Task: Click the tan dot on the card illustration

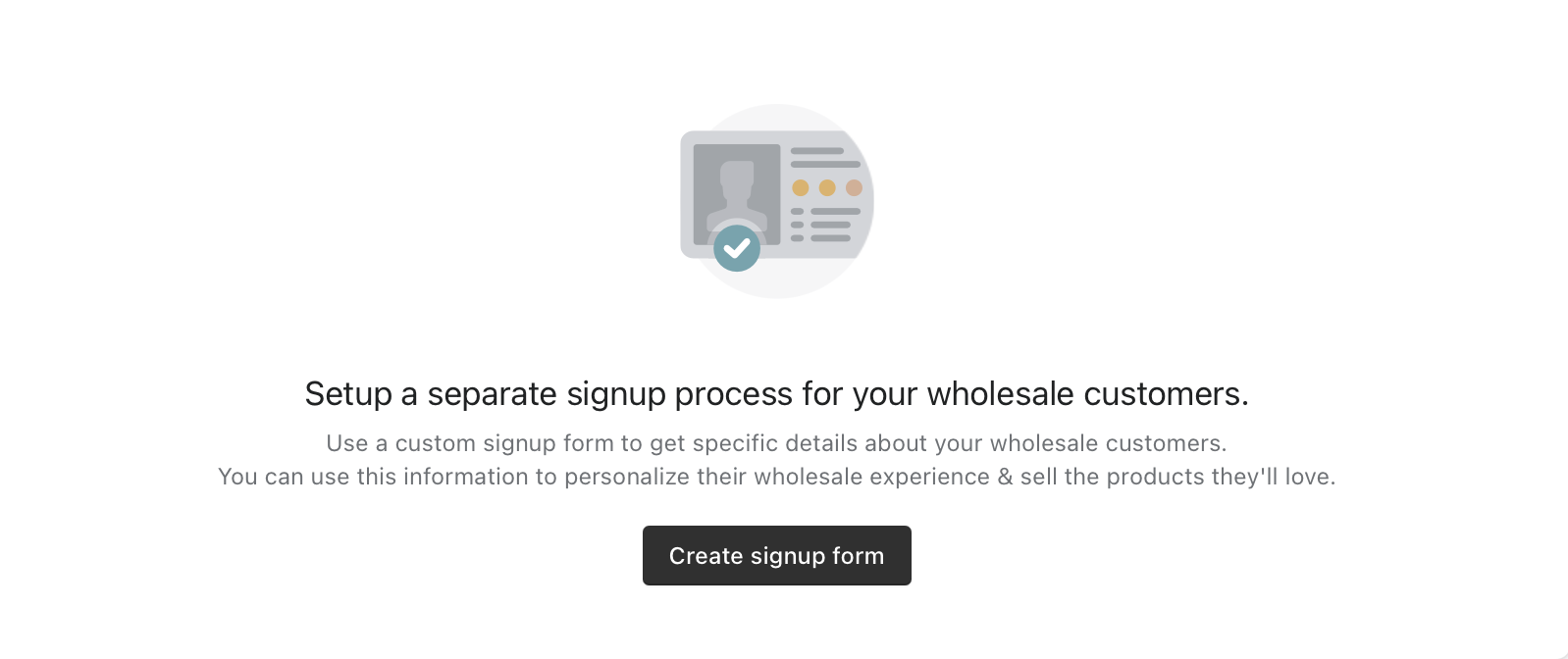Action: click(854, 186)
